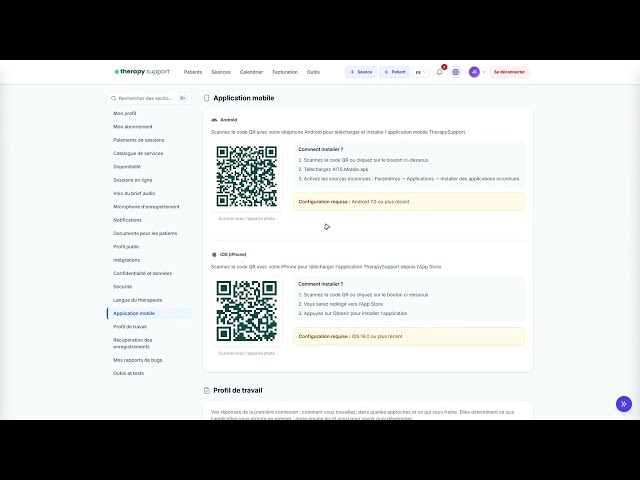Open Documents pour les patients

145,233
